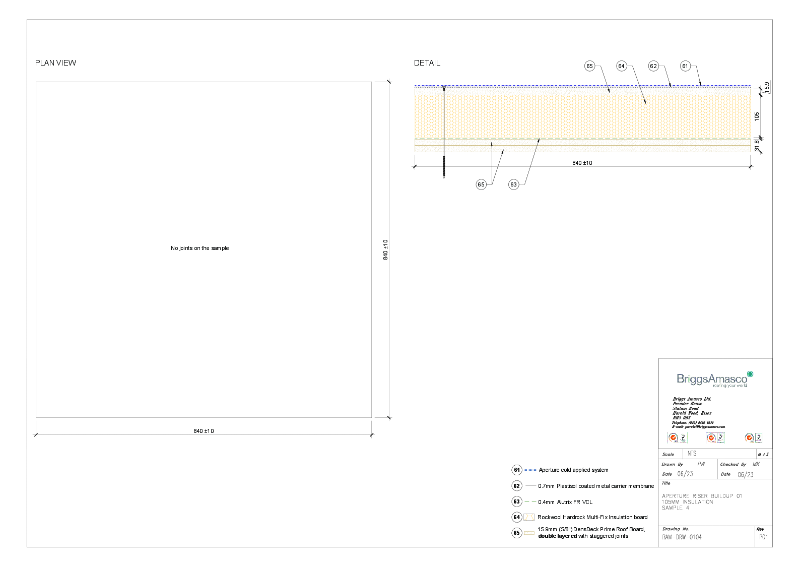Click legend marker 03 beside Alutrix VCL
This screenshot has height=566, width=800.
(517, 501)
